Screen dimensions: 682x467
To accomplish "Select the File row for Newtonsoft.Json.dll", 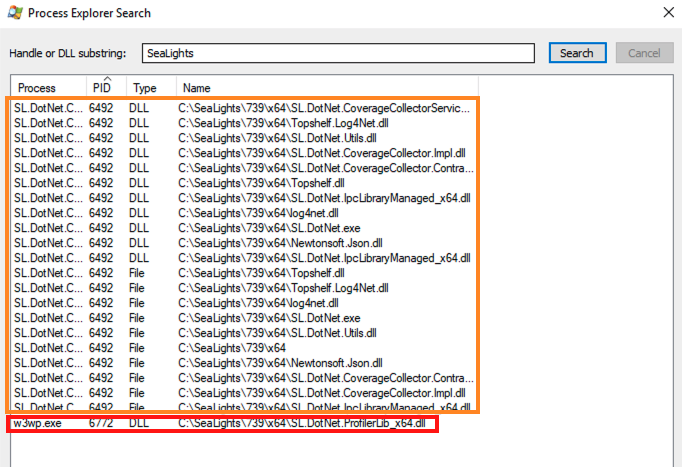I will [244, 363].
